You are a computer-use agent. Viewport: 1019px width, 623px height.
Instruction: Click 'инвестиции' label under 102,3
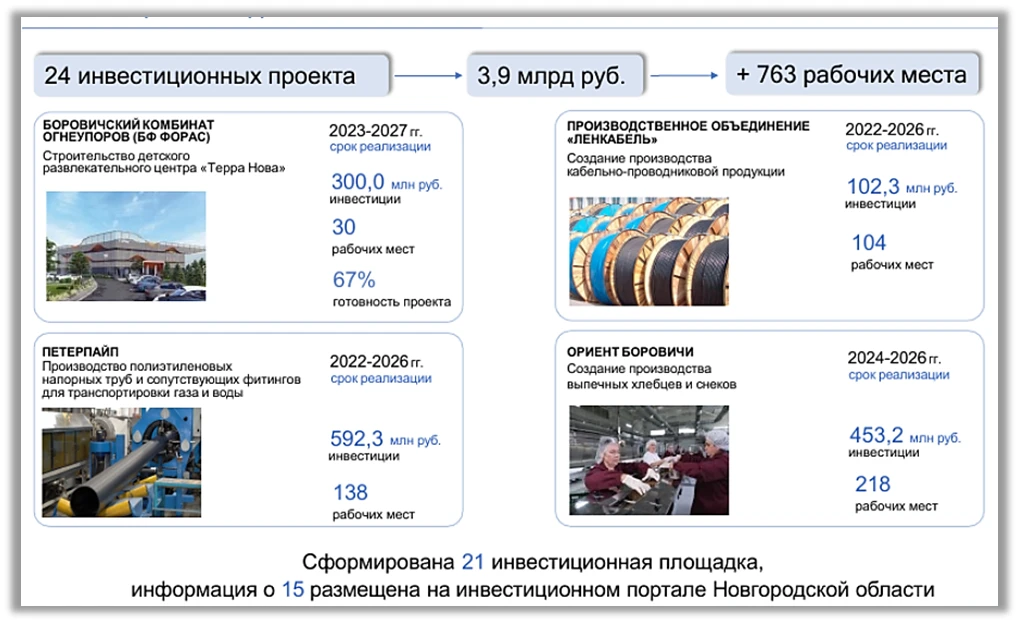coord(881,204)
